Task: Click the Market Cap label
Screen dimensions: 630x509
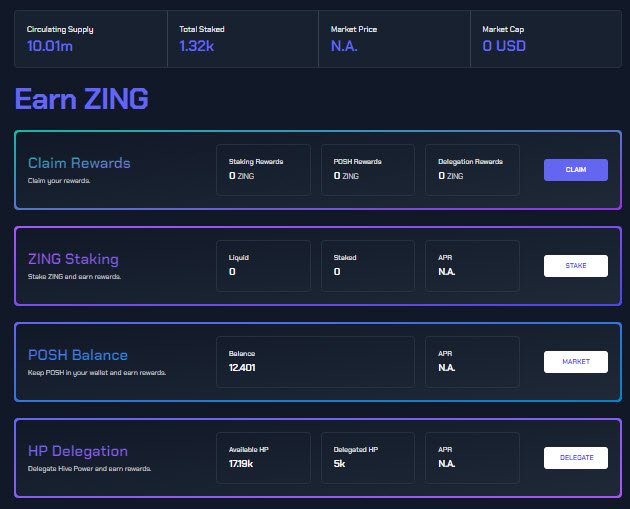Action: click(503, 29)
